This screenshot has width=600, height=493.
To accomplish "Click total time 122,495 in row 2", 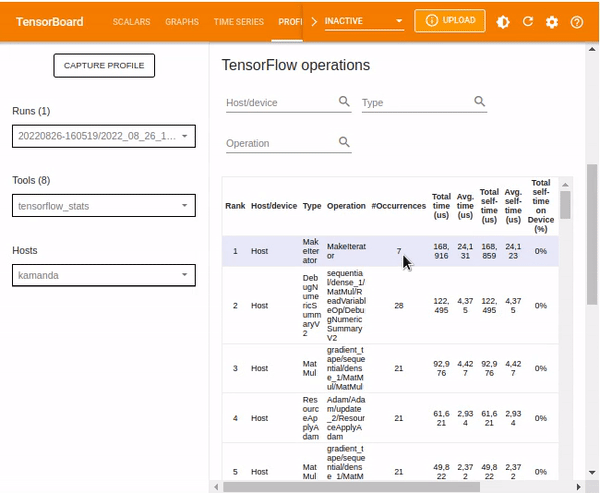I will [x=441, y=305].
